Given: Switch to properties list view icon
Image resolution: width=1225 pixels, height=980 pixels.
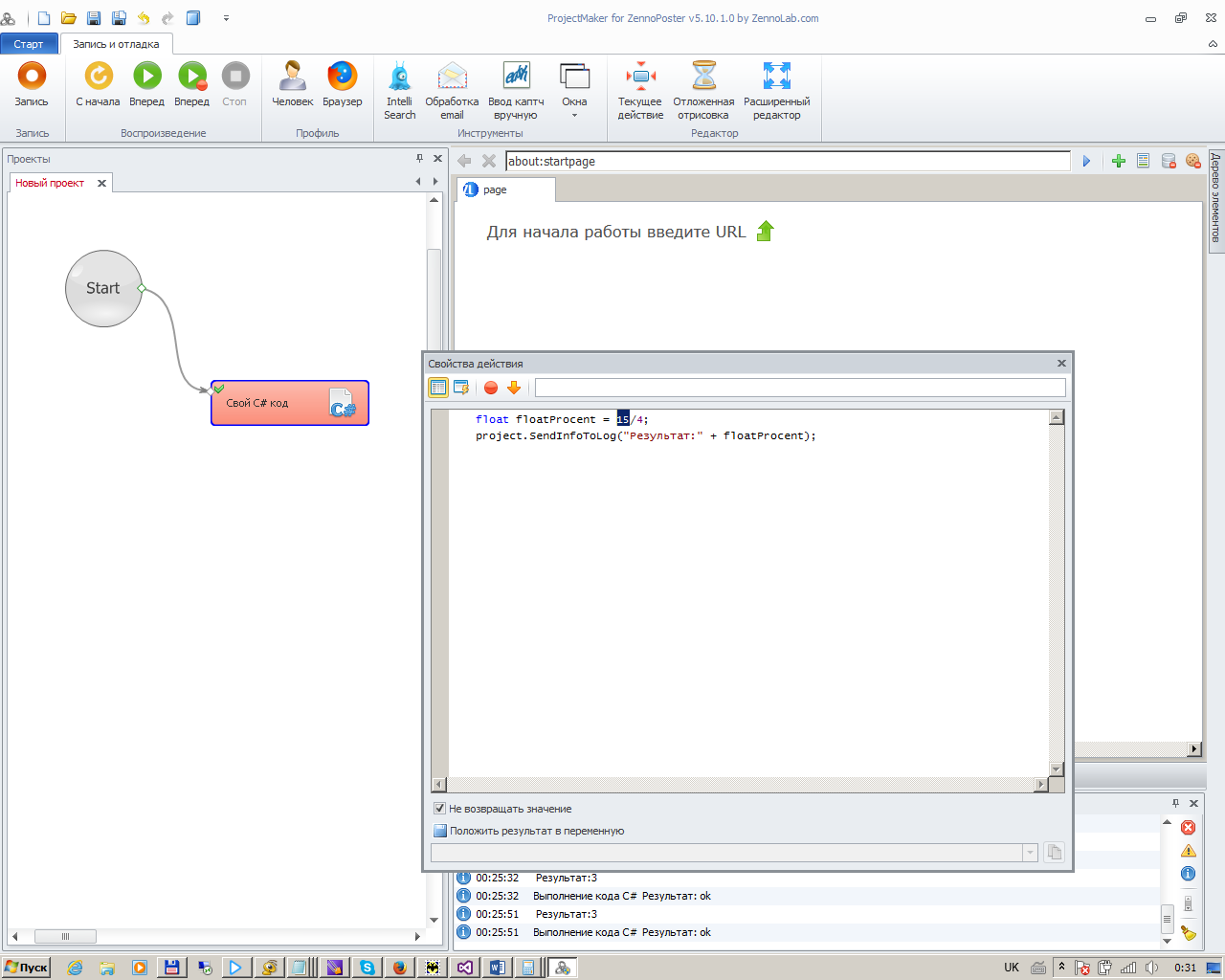Looking at the screenshot, I should 438,388.
